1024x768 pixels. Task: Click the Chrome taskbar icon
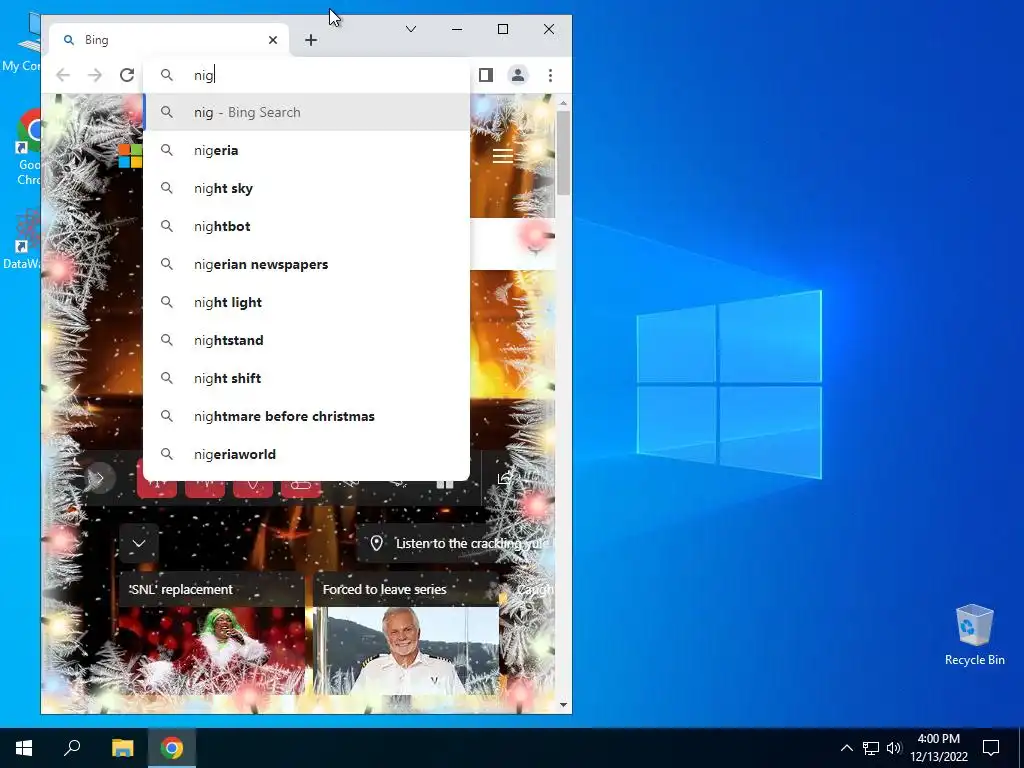point(172,748)
